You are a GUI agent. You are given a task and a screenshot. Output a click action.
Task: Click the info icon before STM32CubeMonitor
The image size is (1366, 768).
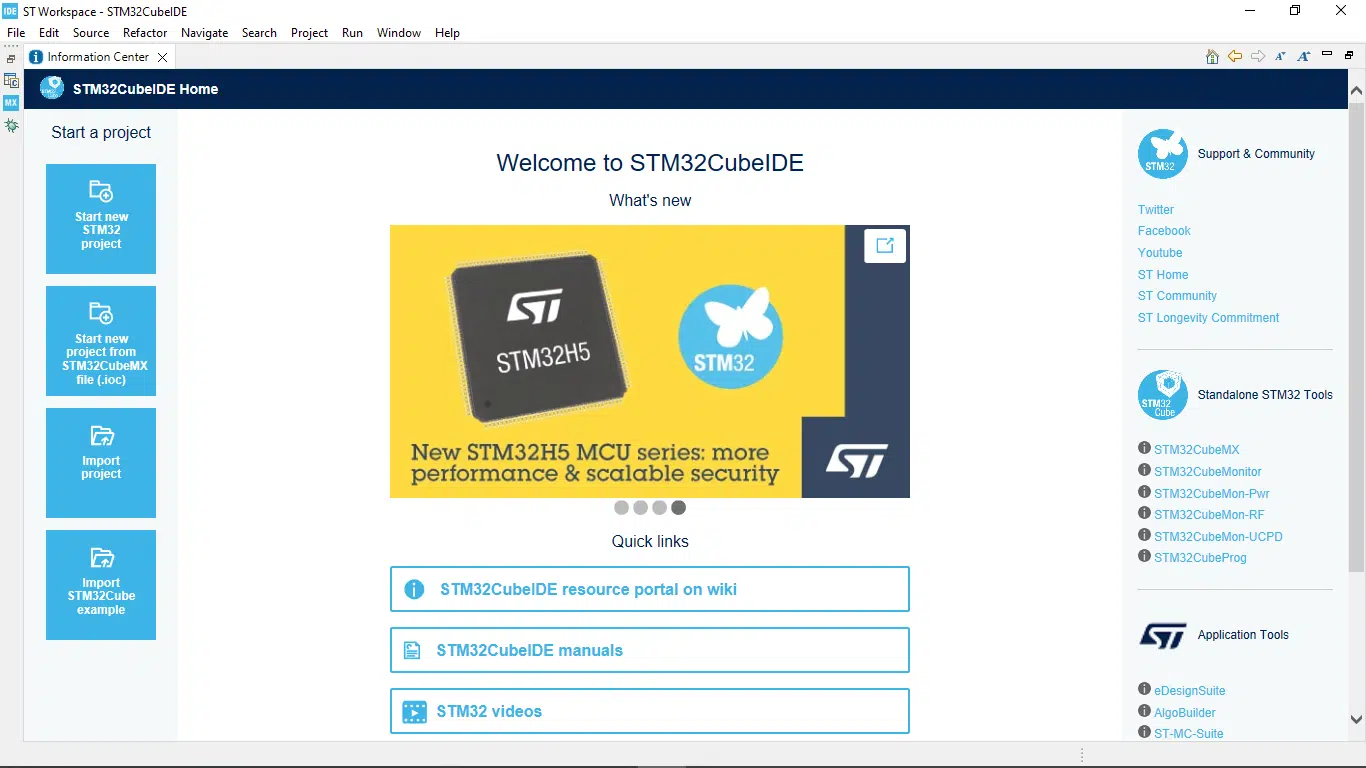(1144, 470)
